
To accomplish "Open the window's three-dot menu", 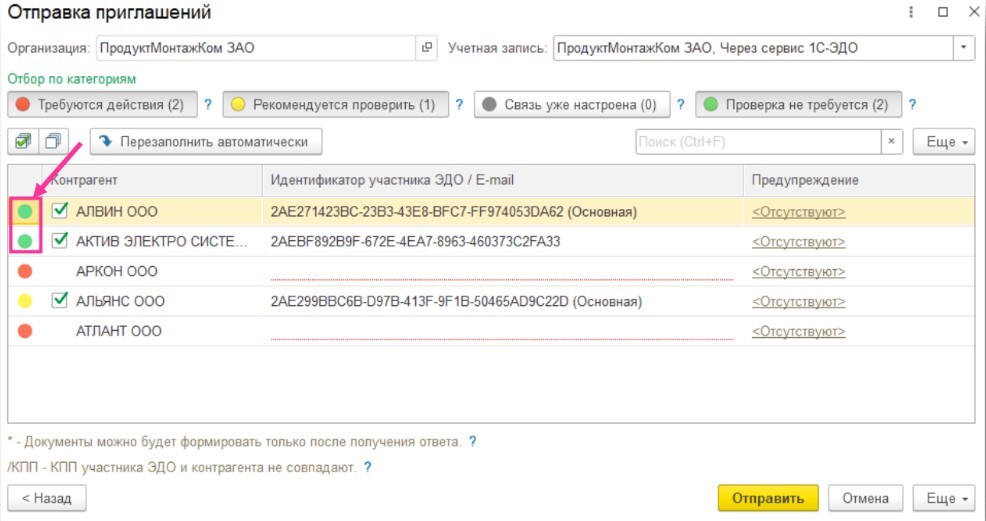I will (911, 13).
